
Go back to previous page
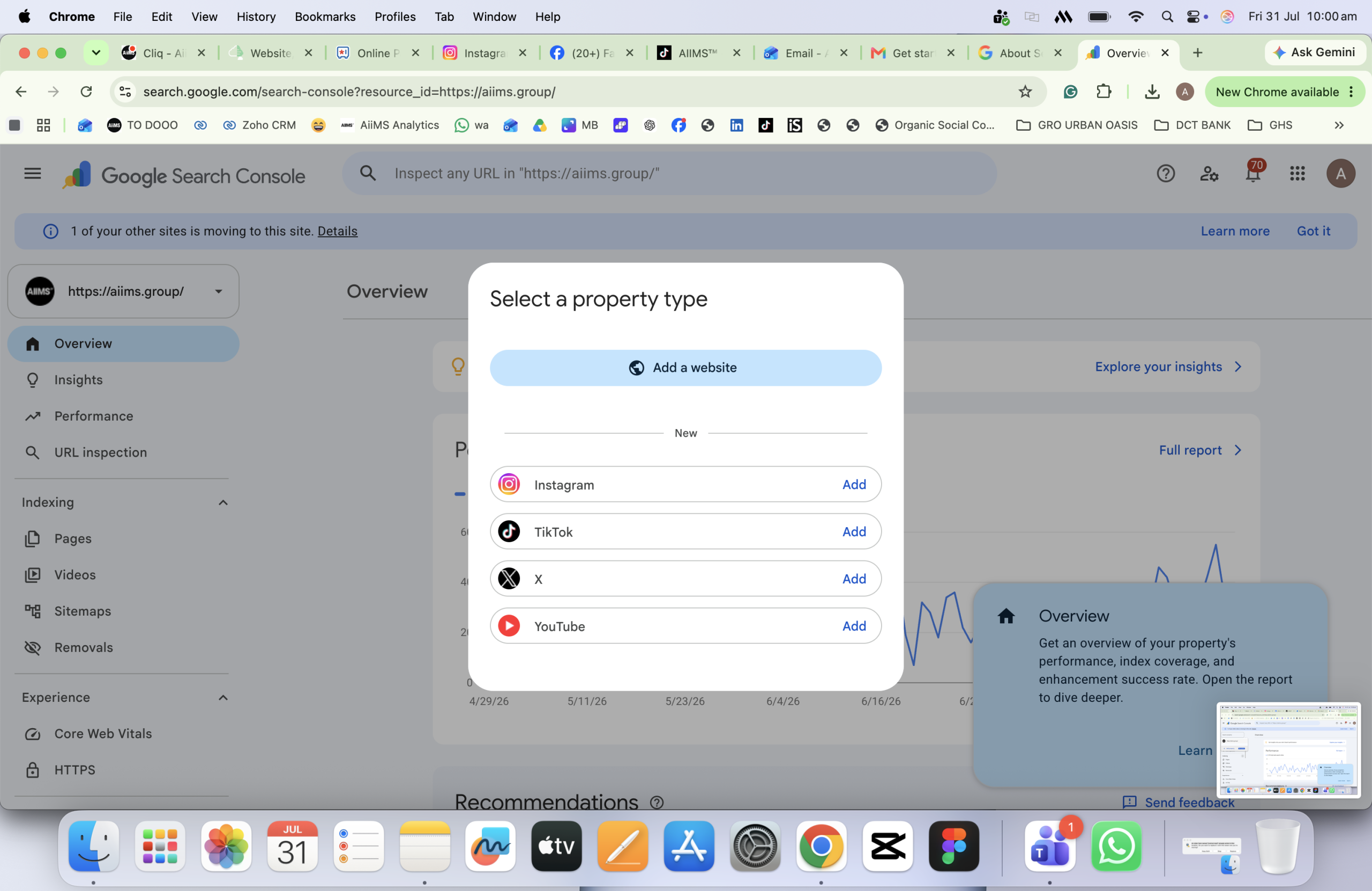click(x=21, y=92)
